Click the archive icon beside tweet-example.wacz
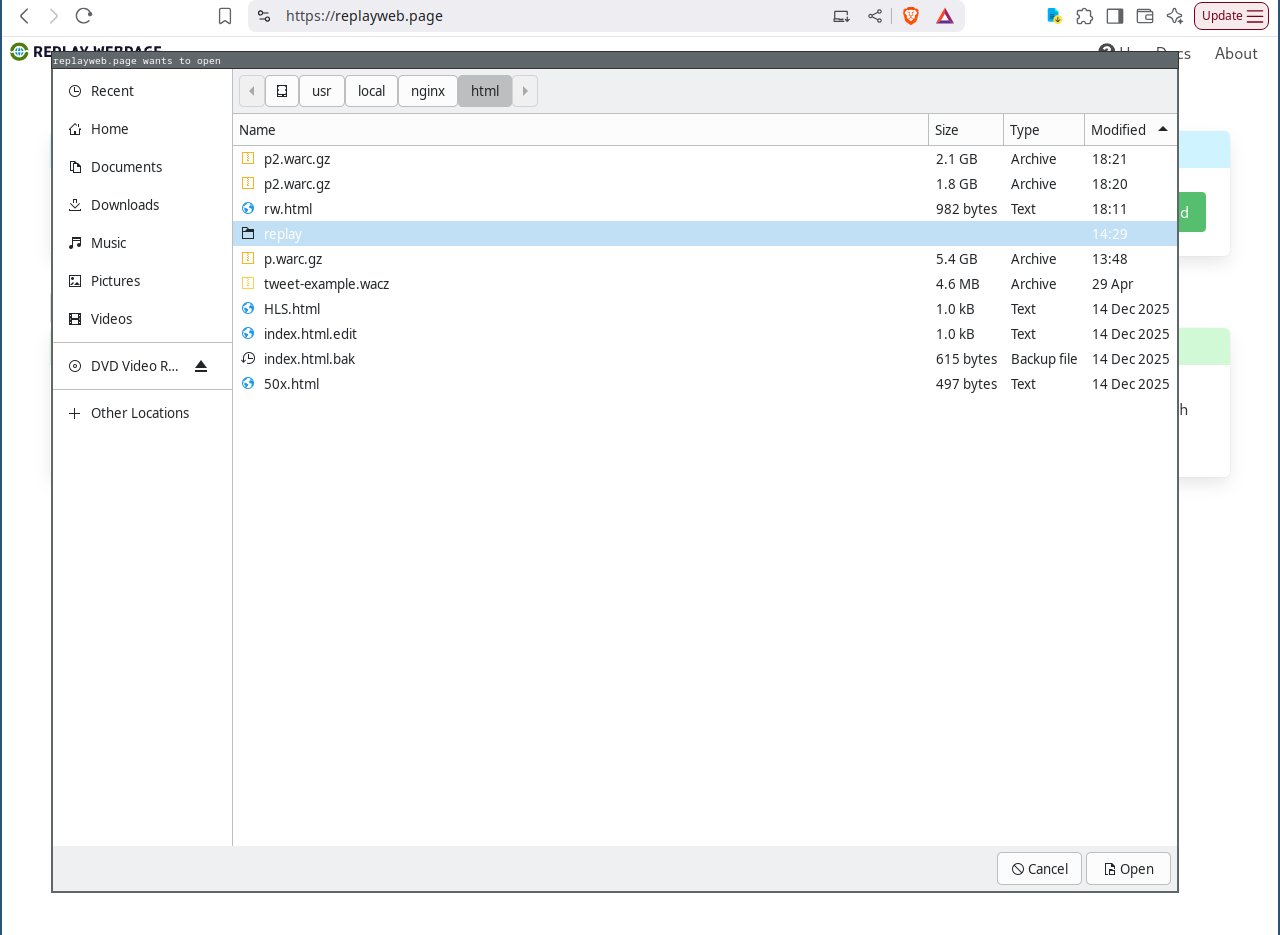1280x935 pixels. point(248,283)
